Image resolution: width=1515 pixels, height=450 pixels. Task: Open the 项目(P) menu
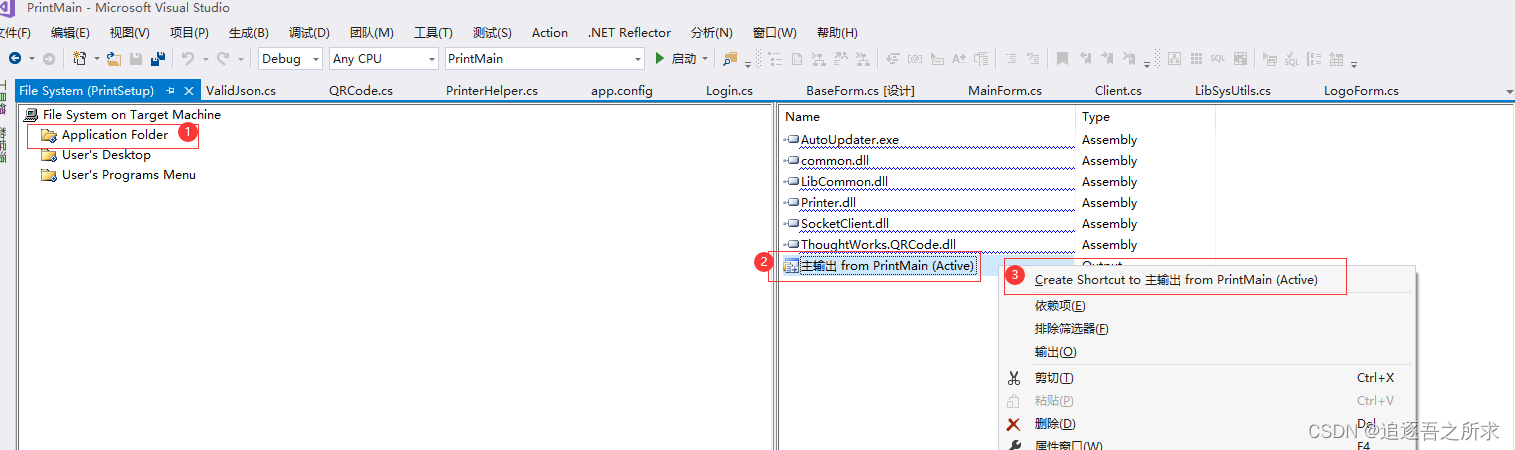(189, 33)
